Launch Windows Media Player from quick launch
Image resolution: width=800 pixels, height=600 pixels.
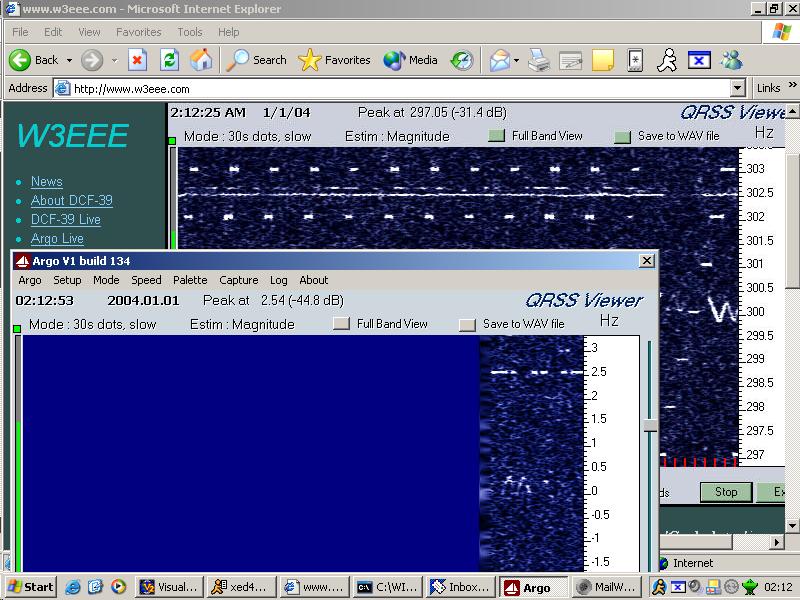coord(118,587)
